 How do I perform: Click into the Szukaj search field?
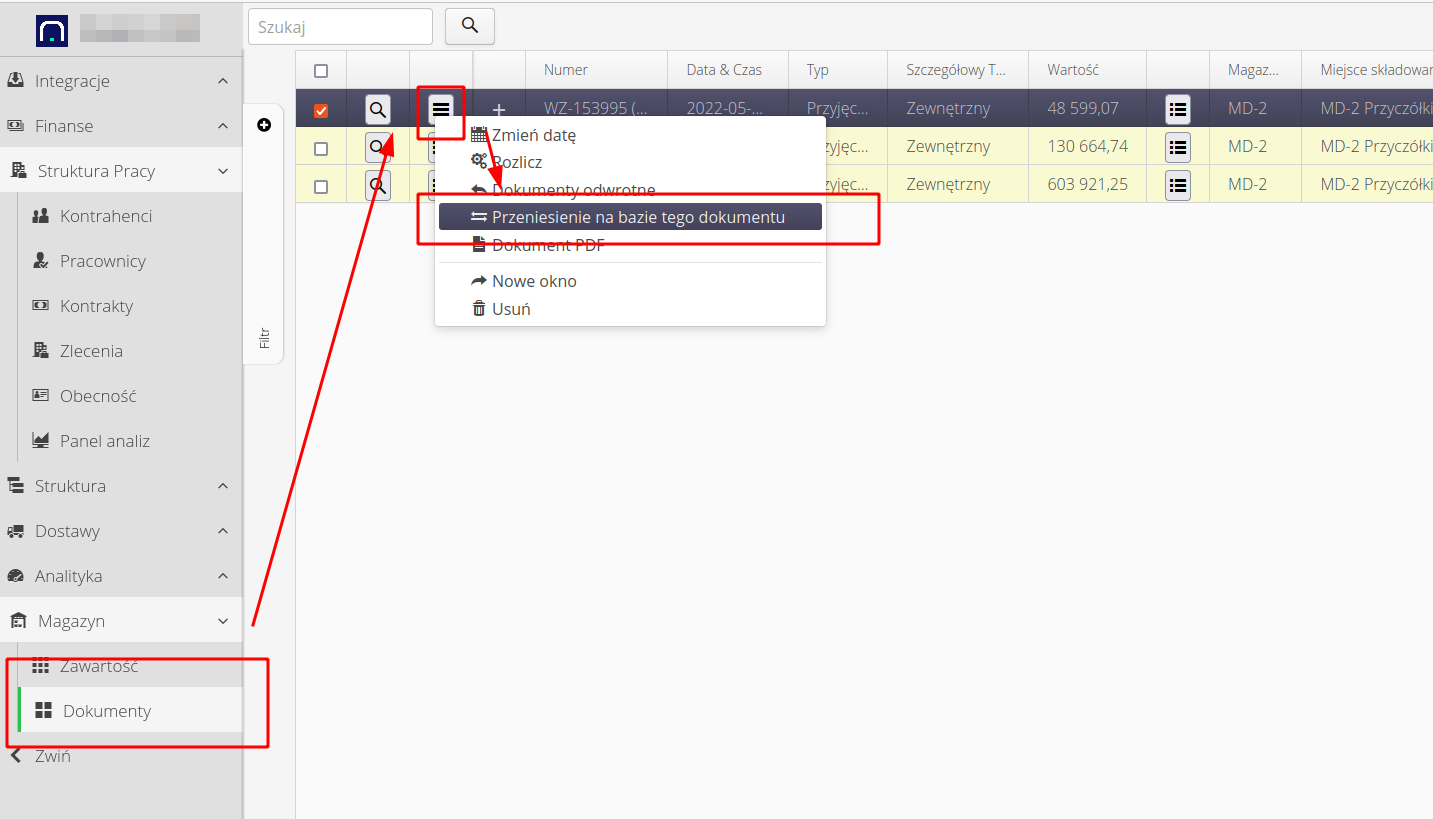click(340, 27)
